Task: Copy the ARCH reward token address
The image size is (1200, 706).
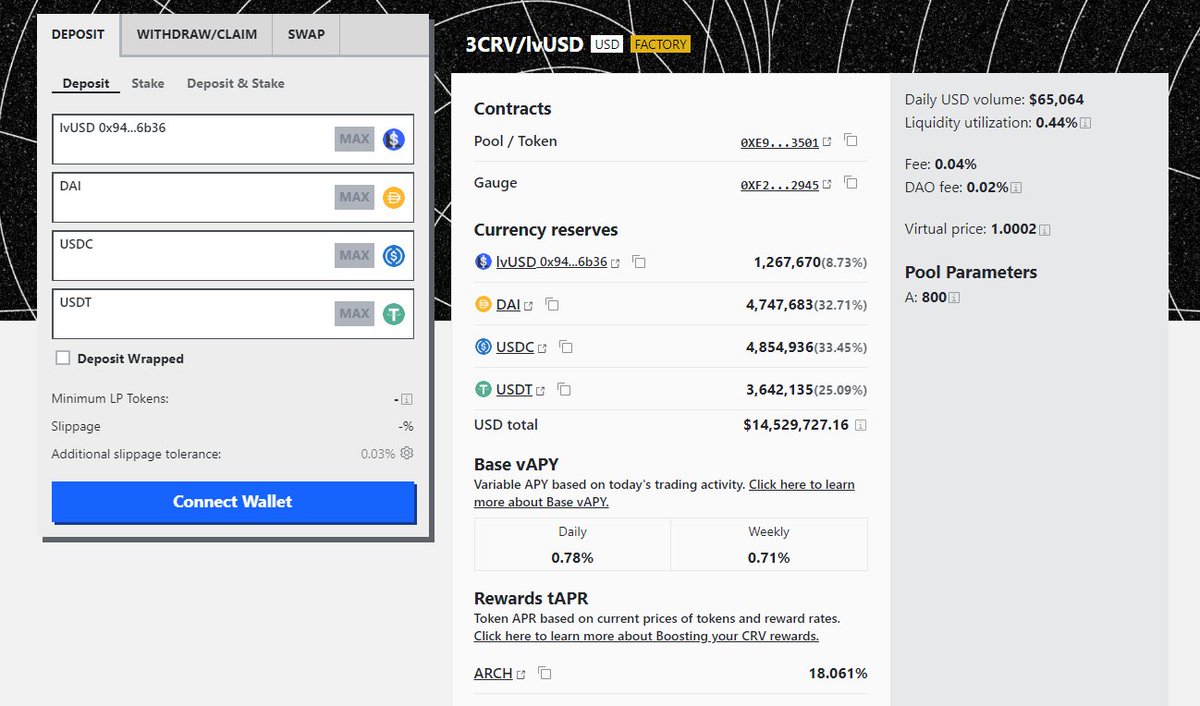Action: [545, 673]
